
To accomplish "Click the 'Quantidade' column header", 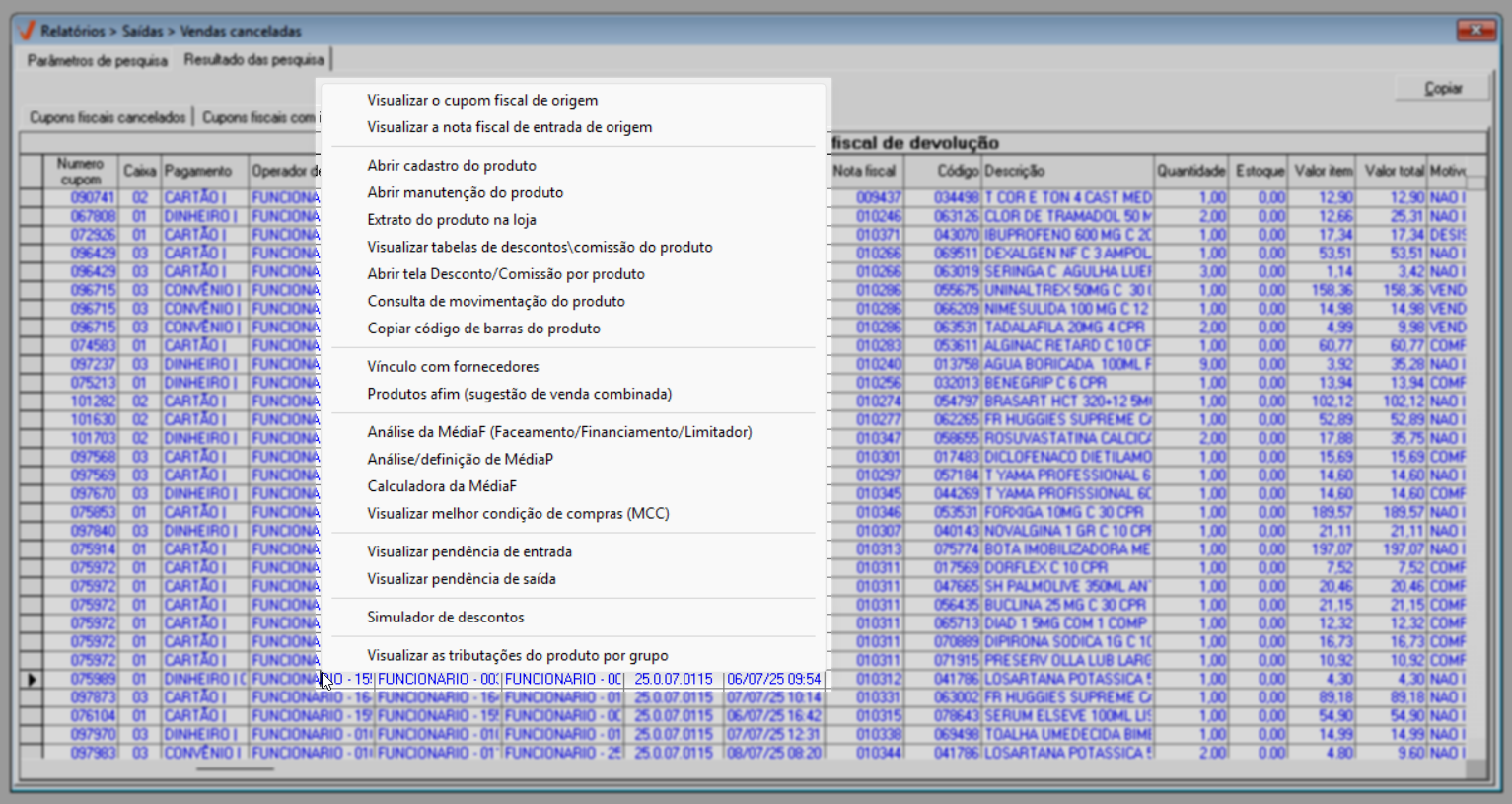I will point(1190,171).
